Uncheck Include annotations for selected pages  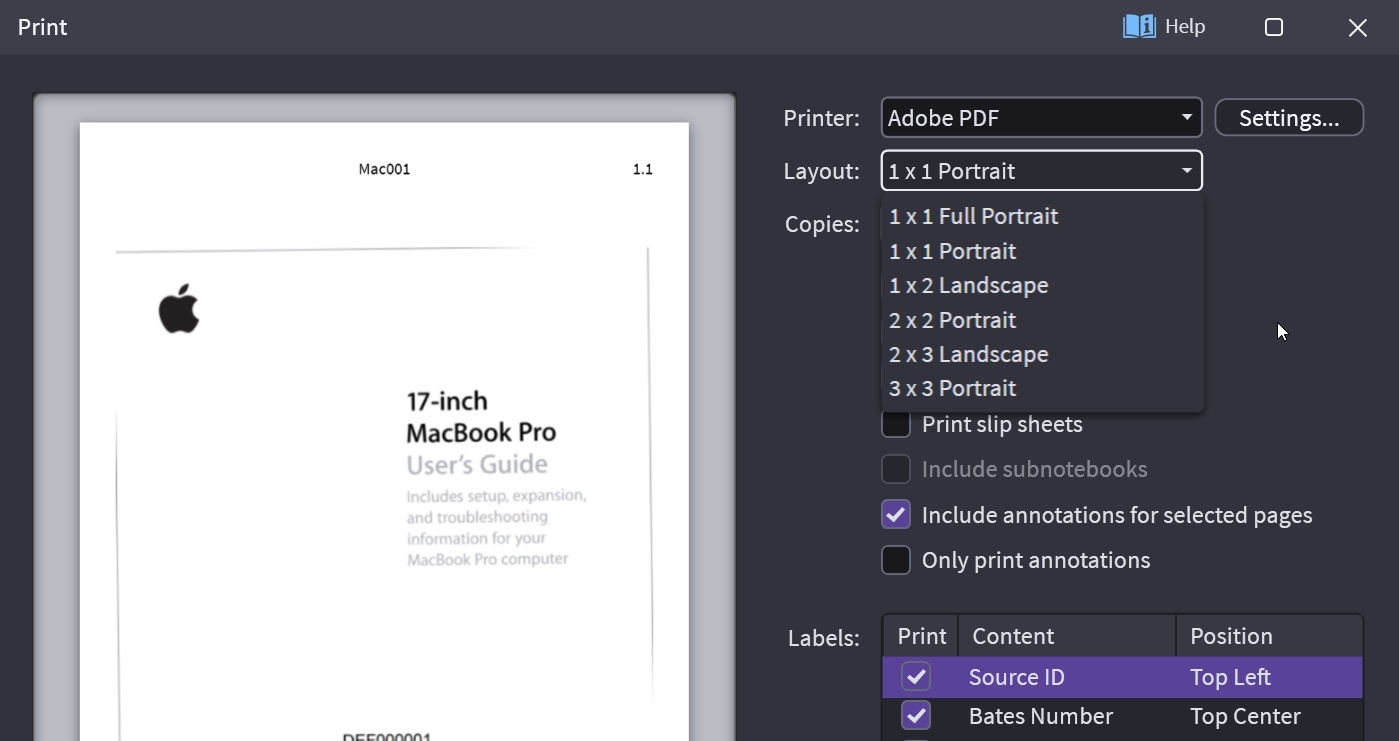[x=896, y=515]
